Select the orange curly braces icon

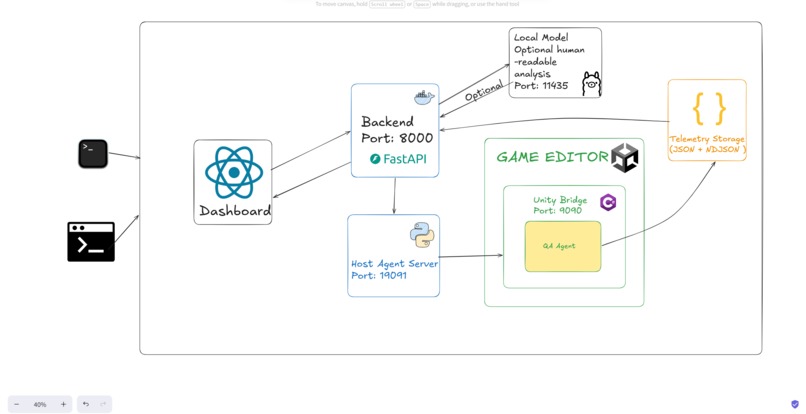pos(709,109)
